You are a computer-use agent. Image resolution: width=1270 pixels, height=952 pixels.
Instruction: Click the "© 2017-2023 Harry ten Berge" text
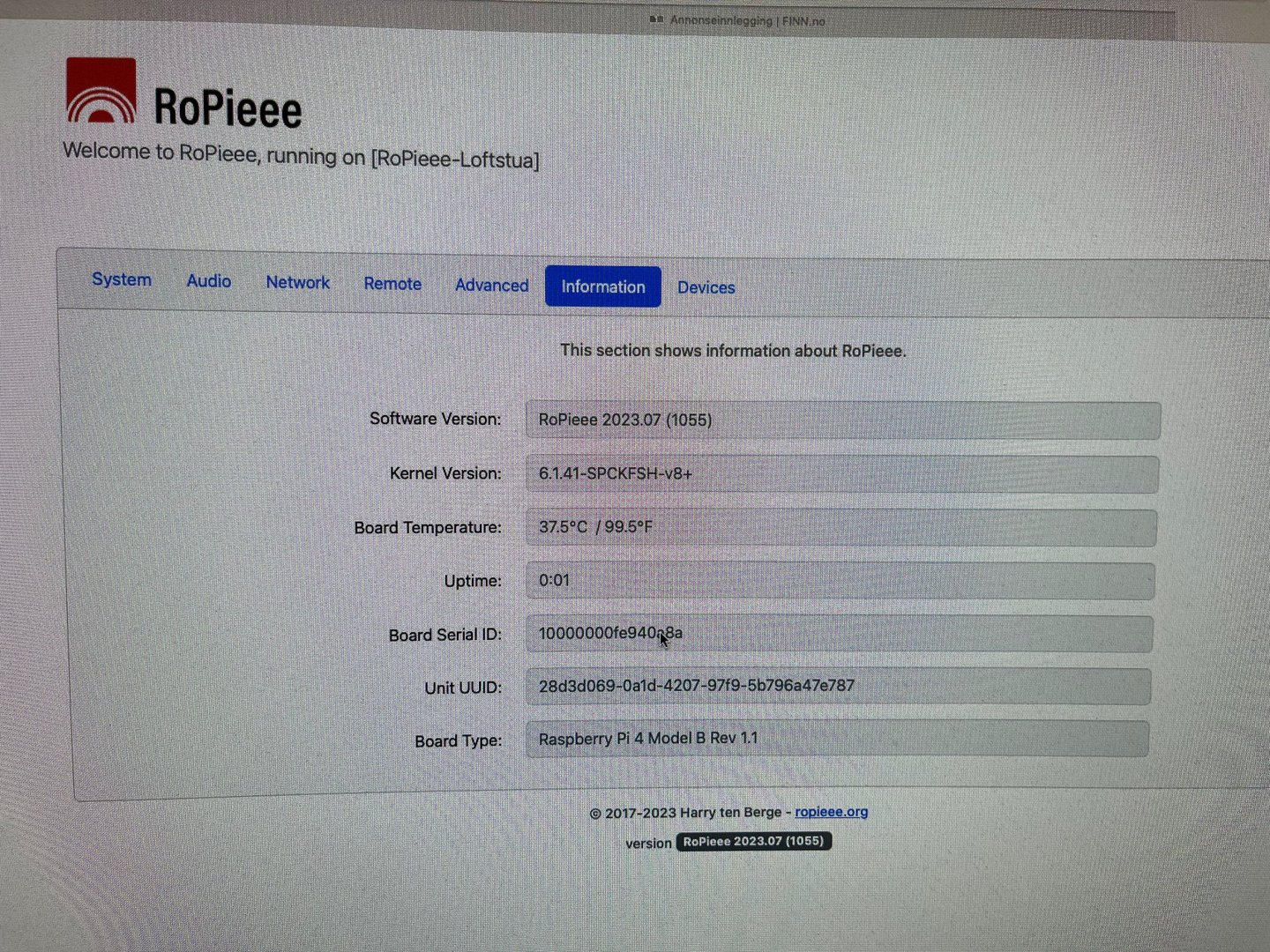coord(685,813)
